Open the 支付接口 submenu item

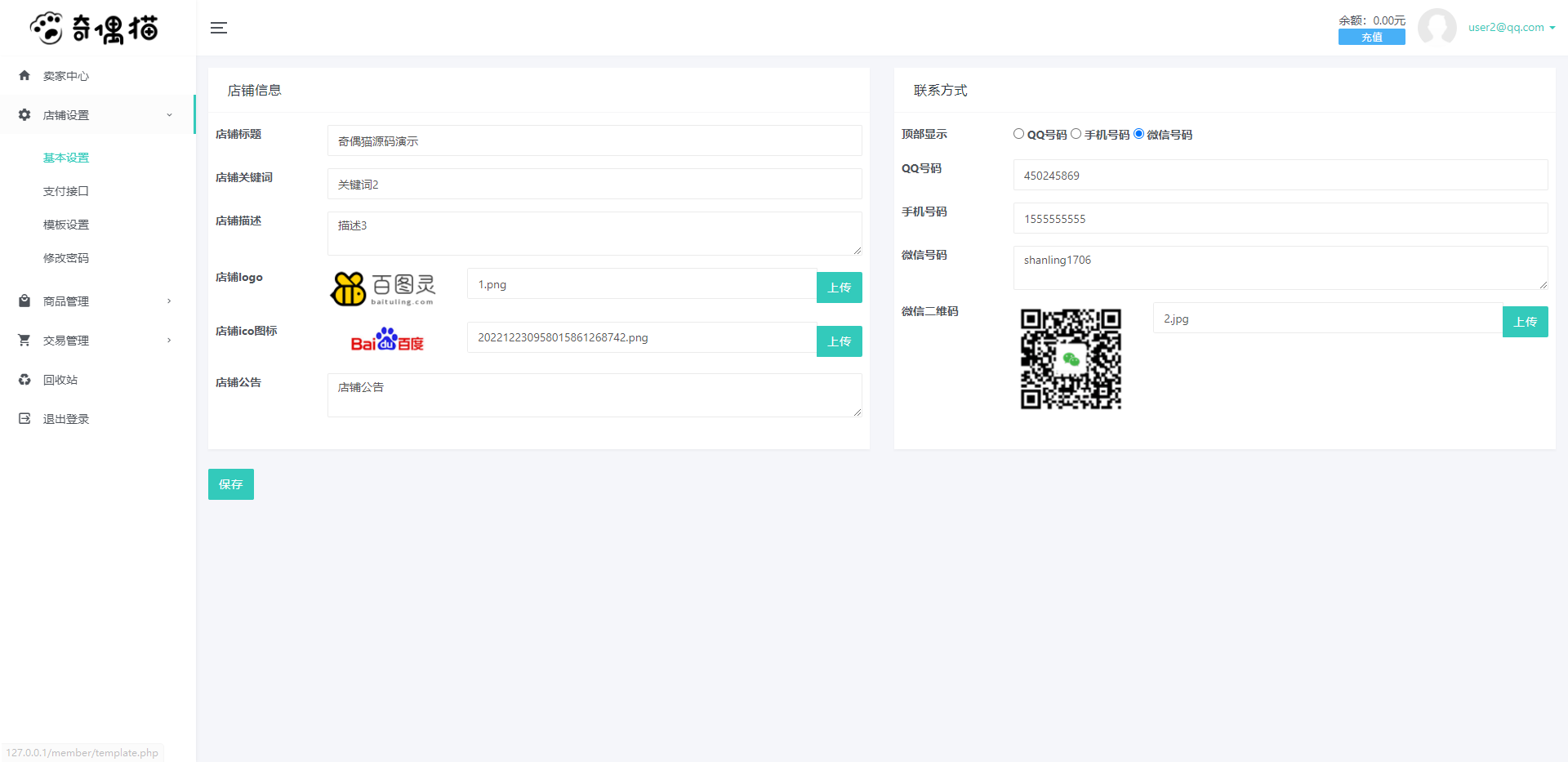[x=66, y=191]
